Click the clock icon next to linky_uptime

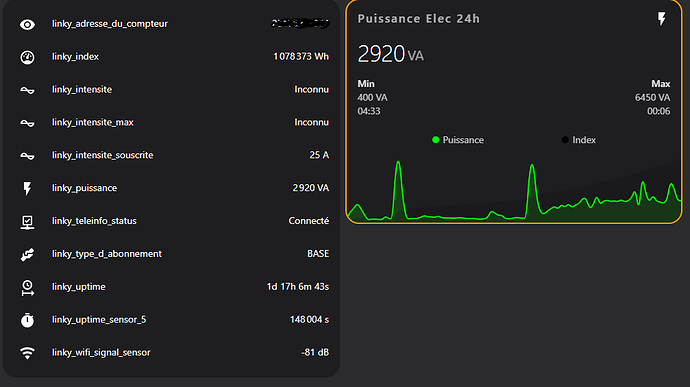27,287
